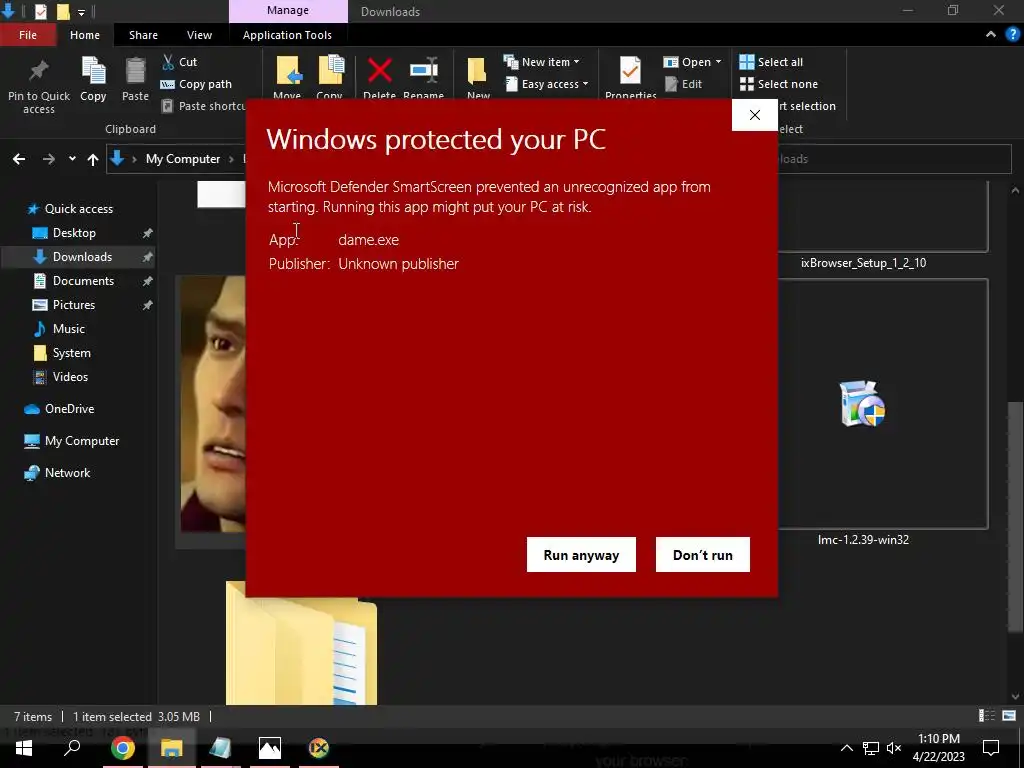The image size is (1024, 768).
Task: Open the recent locations dropdown arrow
Action: 72,159
